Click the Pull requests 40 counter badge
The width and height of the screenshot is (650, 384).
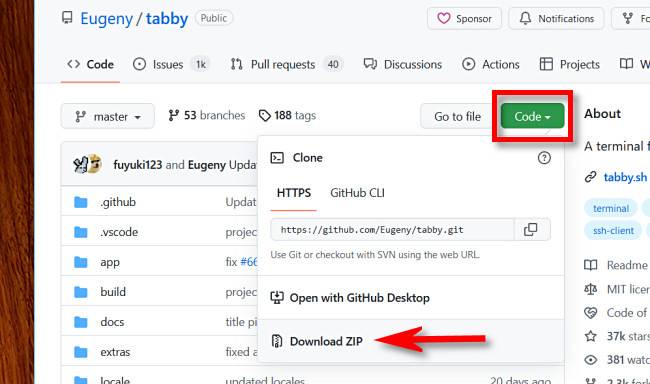(333, 64)
